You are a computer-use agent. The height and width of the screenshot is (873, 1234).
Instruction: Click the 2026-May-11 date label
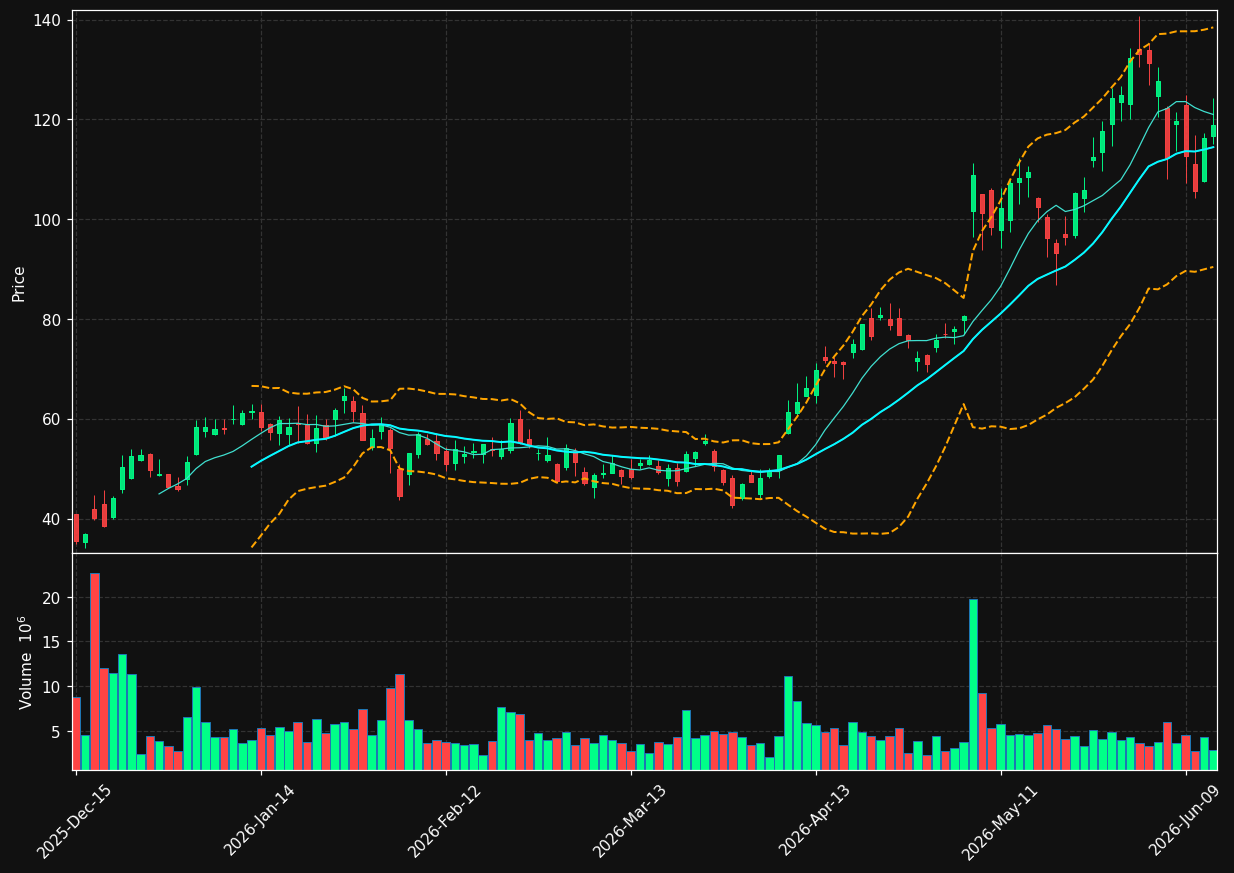coord(1000,821)
